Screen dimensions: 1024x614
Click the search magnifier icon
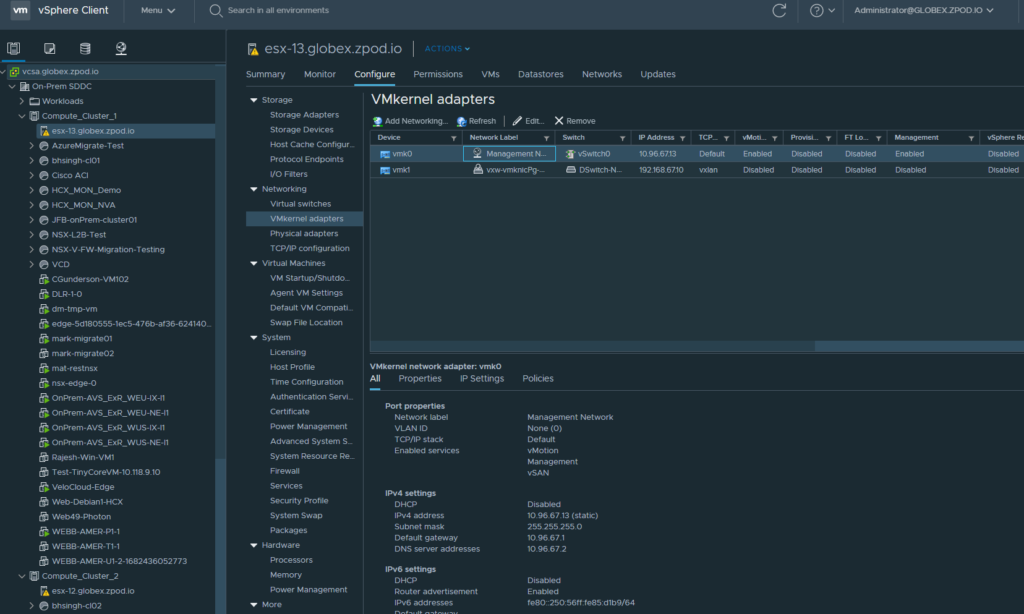tap(216, 10)
